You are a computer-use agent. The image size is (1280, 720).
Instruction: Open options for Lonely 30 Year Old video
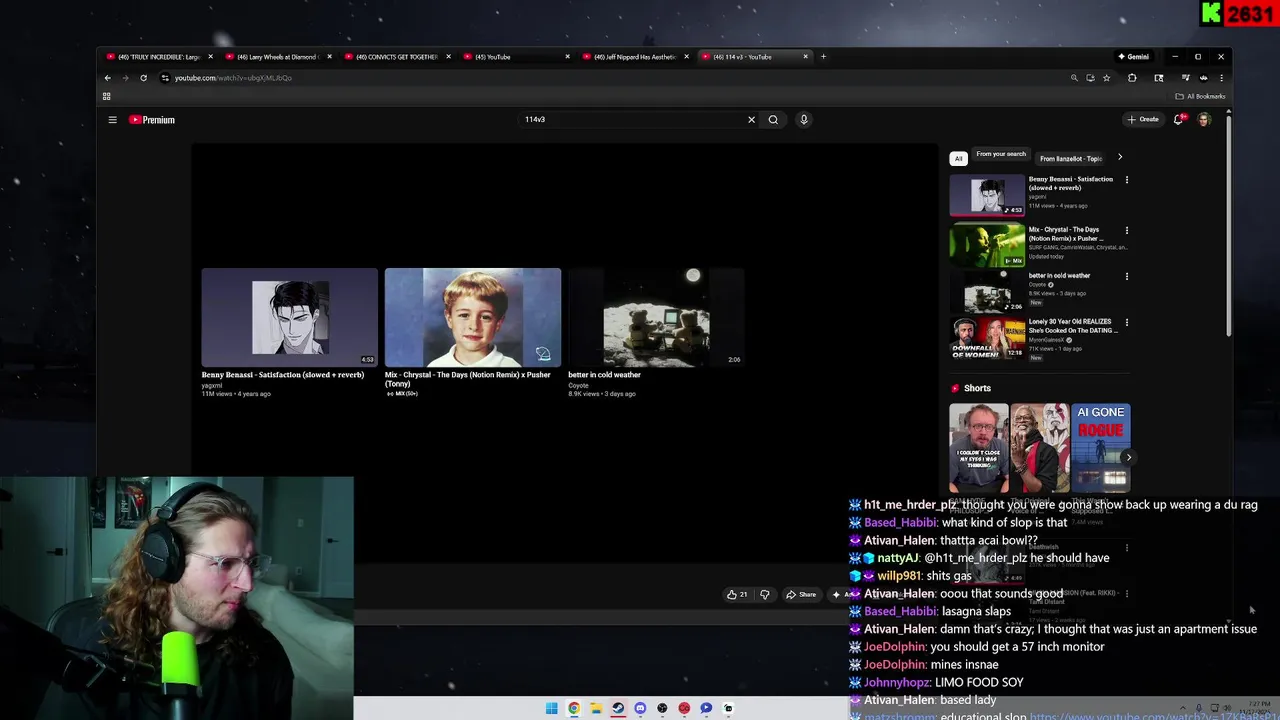click(1127, 322)
